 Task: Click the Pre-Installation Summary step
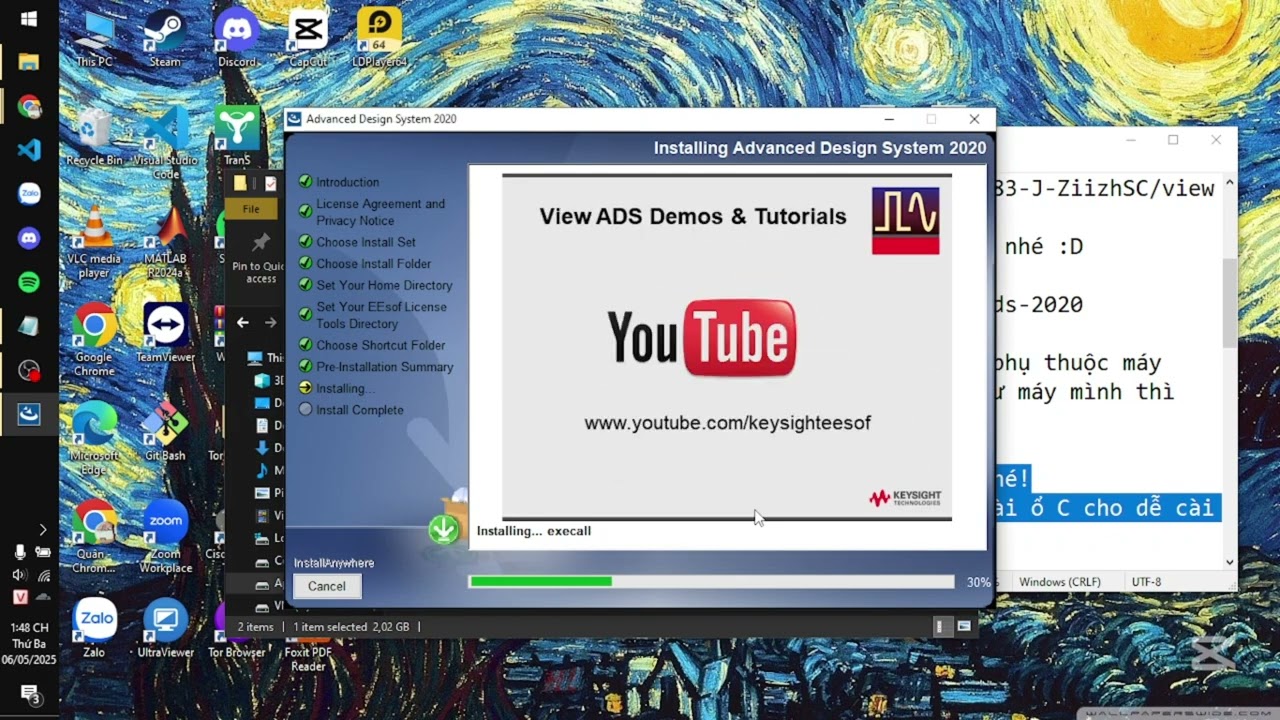384,367
